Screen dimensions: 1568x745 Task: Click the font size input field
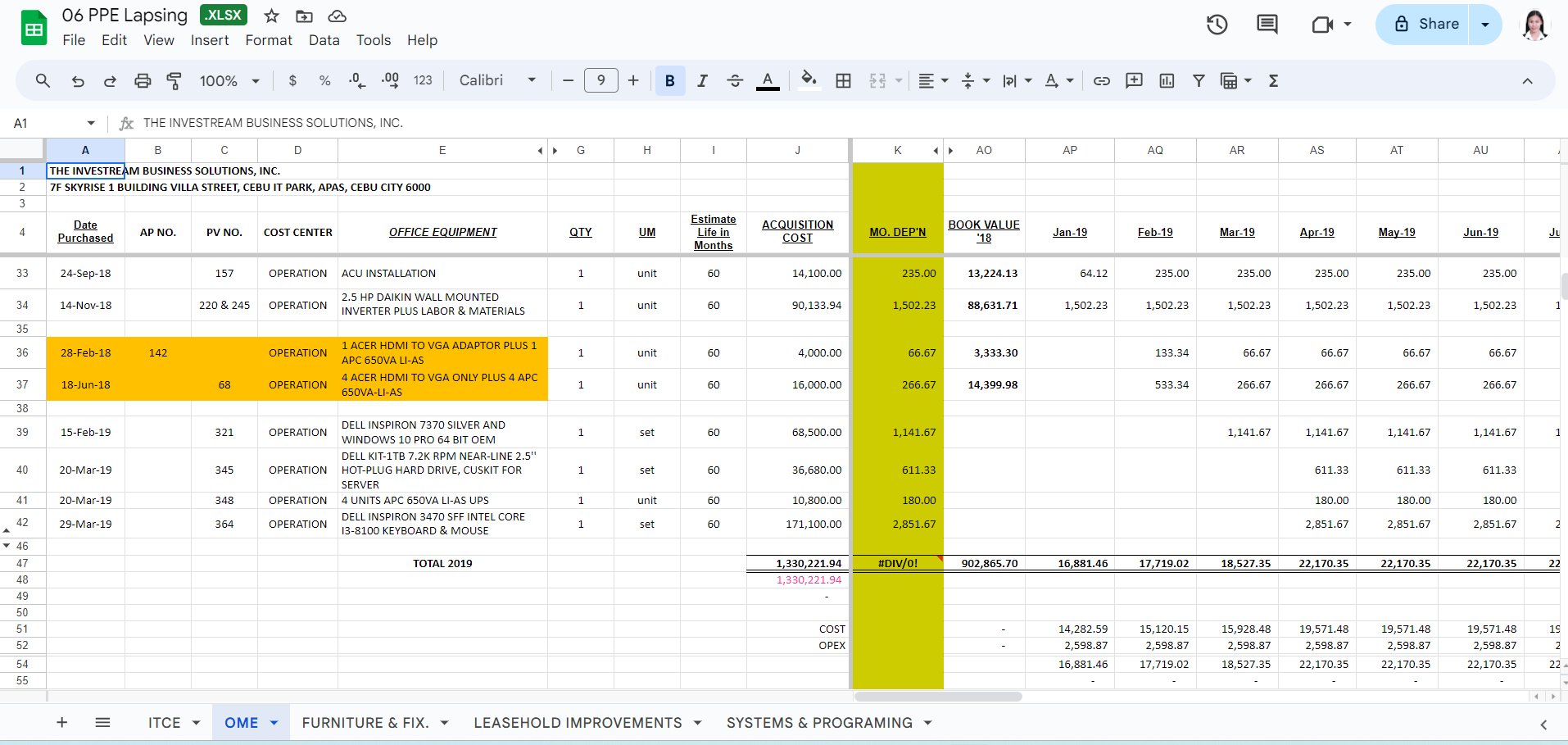[600, 80]
